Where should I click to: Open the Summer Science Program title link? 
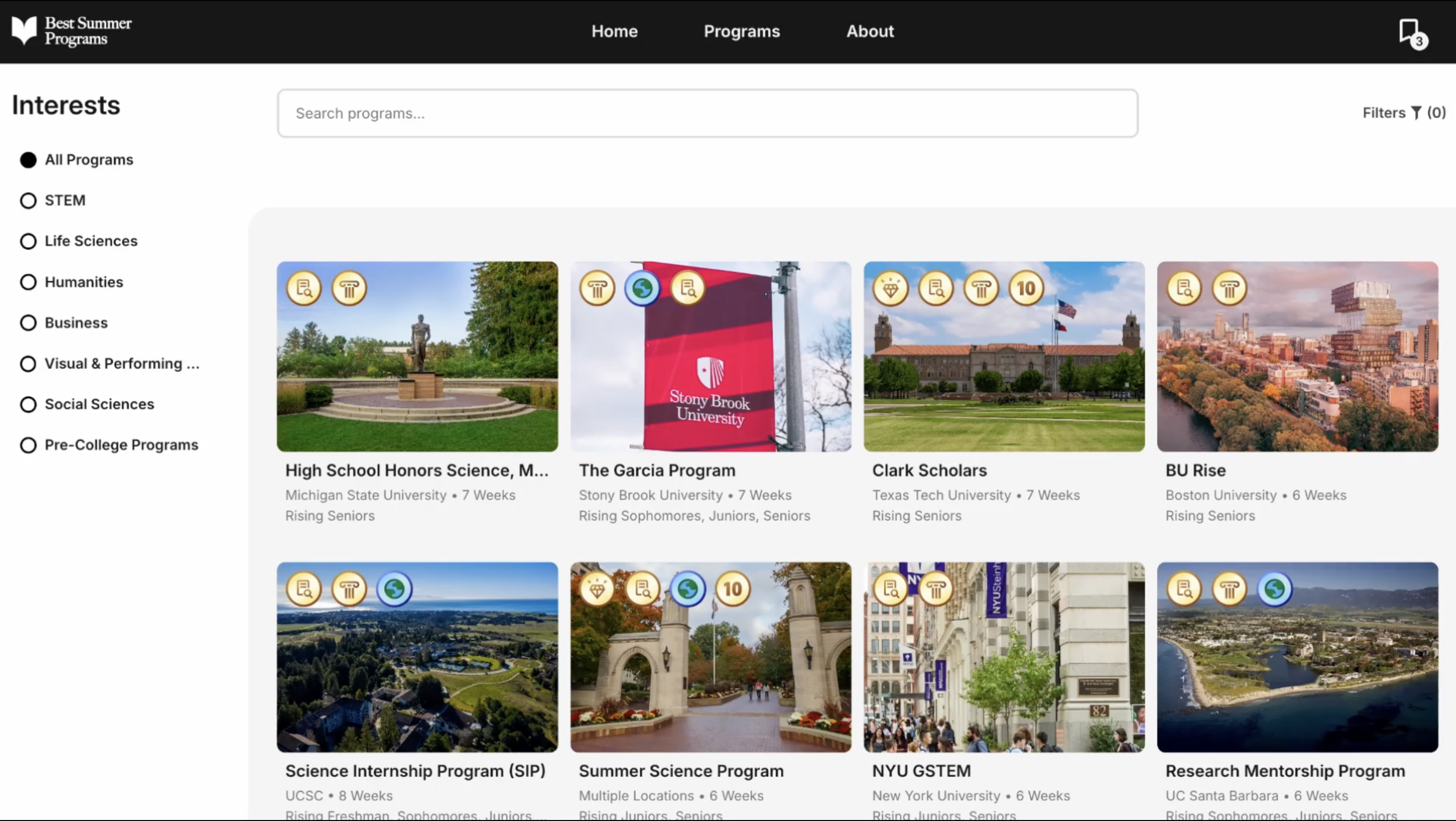(681, 770)
